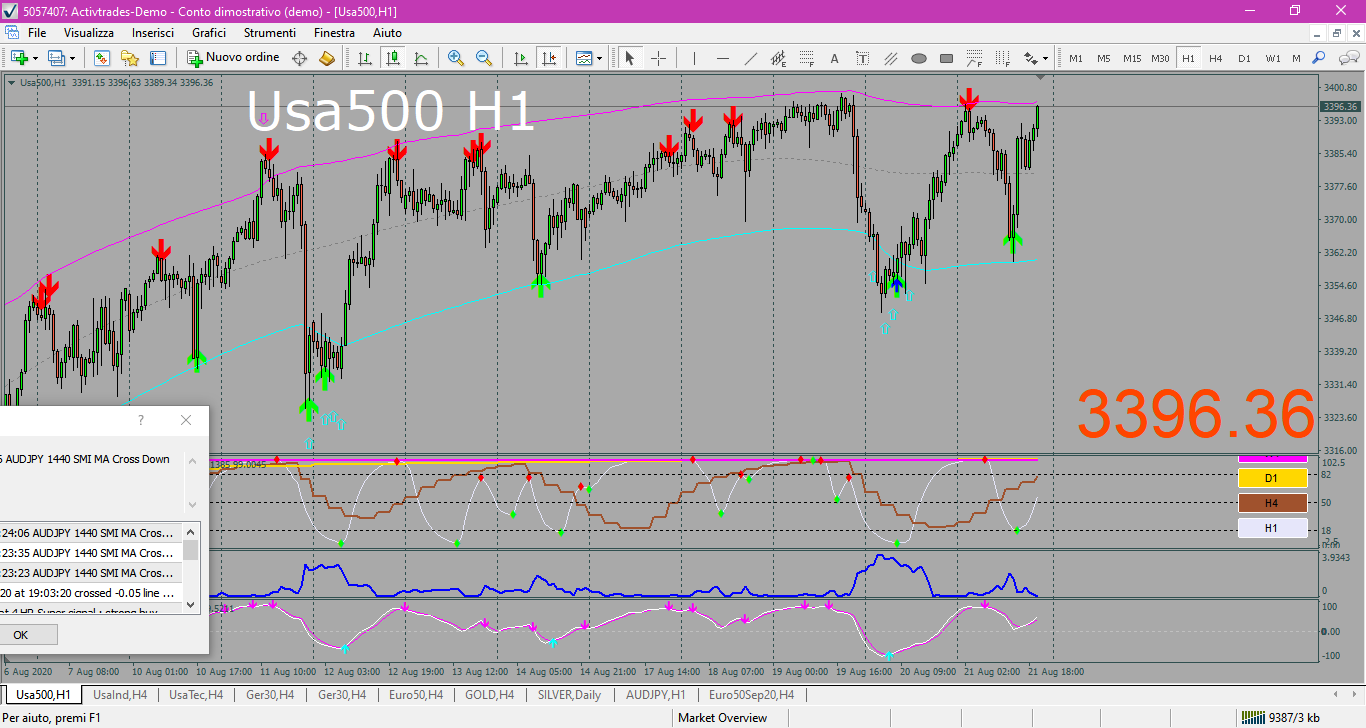Click the profiles icon

56,58
